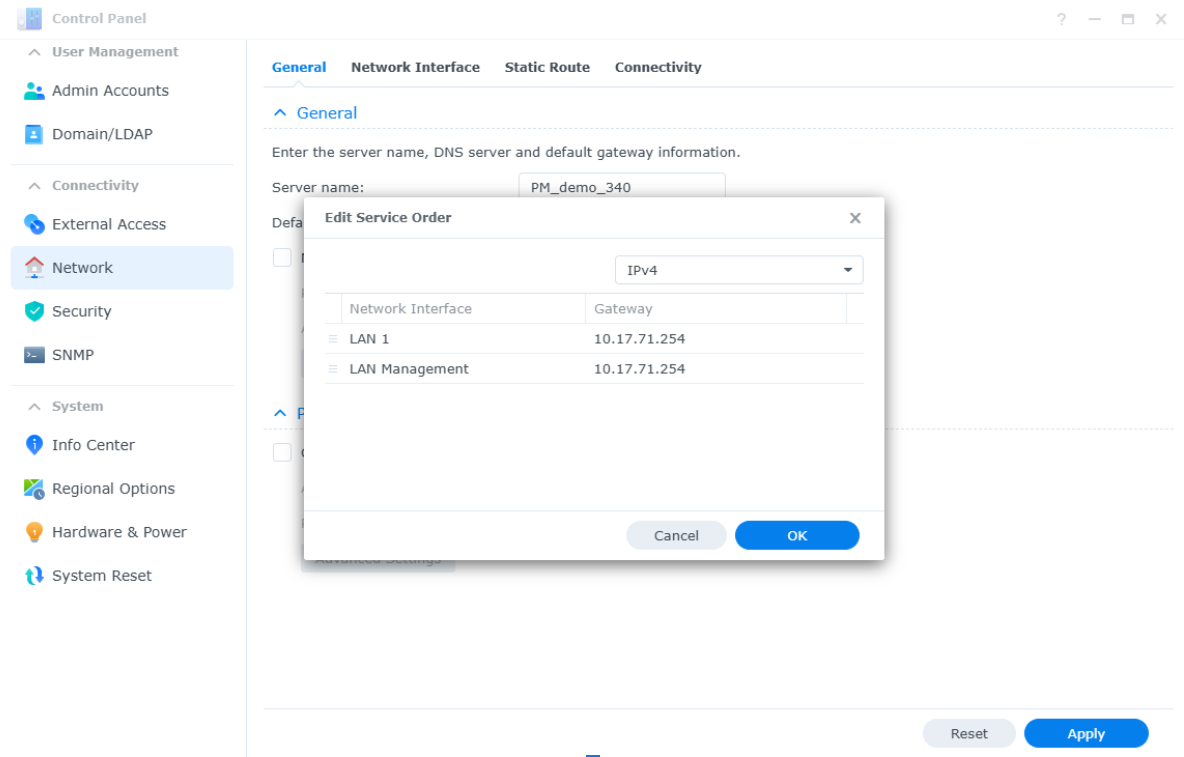The image size is (1184, 757).
Task: Click the Control Panel title icon
Action: [x=29, y=18]
